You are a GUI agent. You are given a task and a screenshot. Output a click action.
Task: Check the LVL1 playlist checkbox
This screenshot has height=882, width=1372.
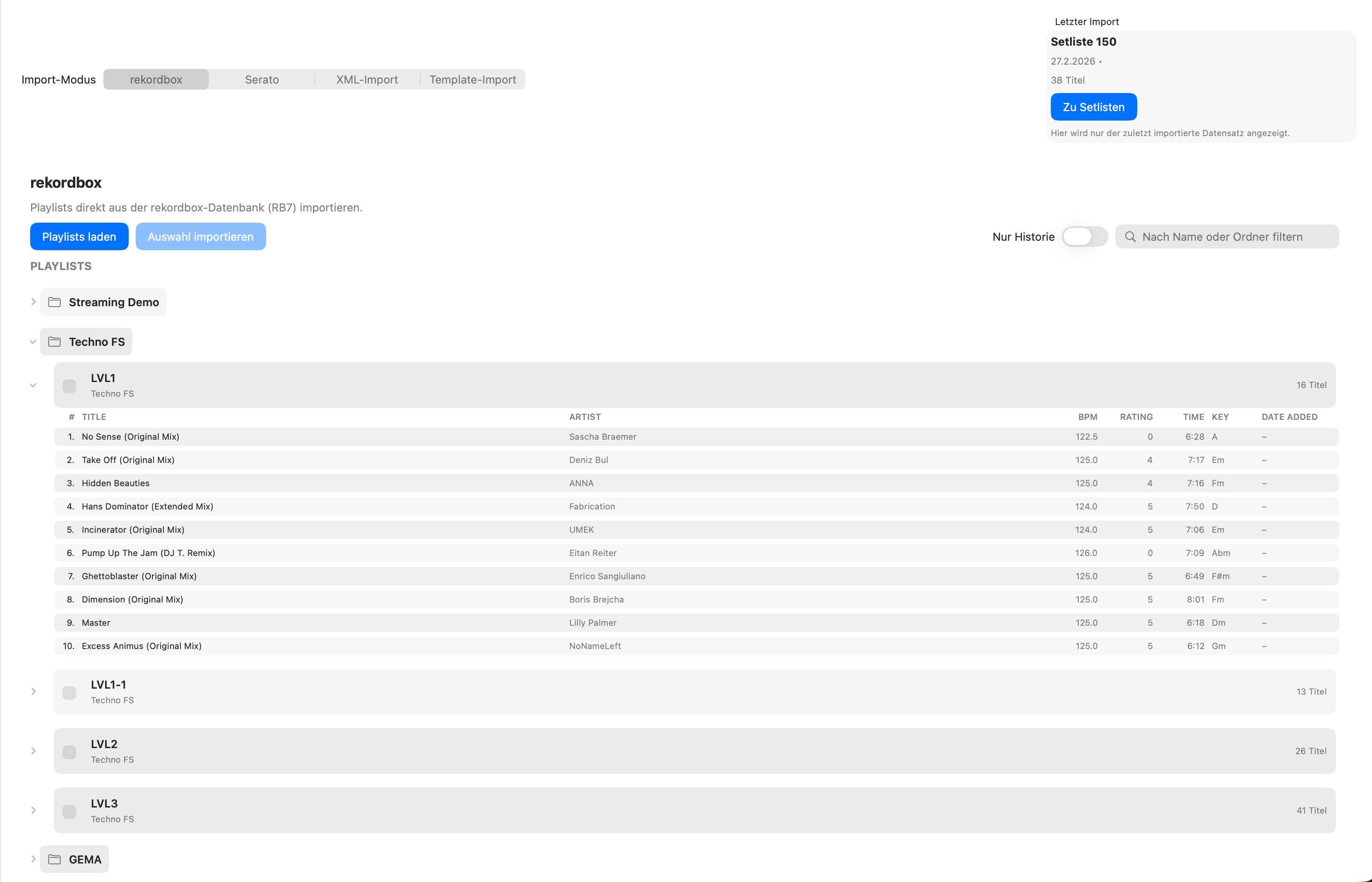69,385
